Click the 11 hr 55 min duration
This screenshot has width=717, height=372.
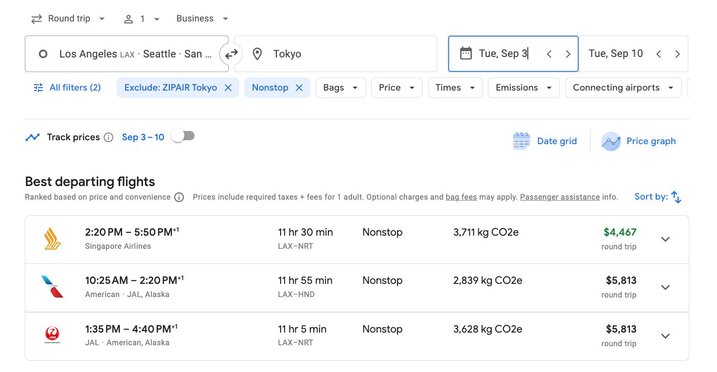coord(305,281)
